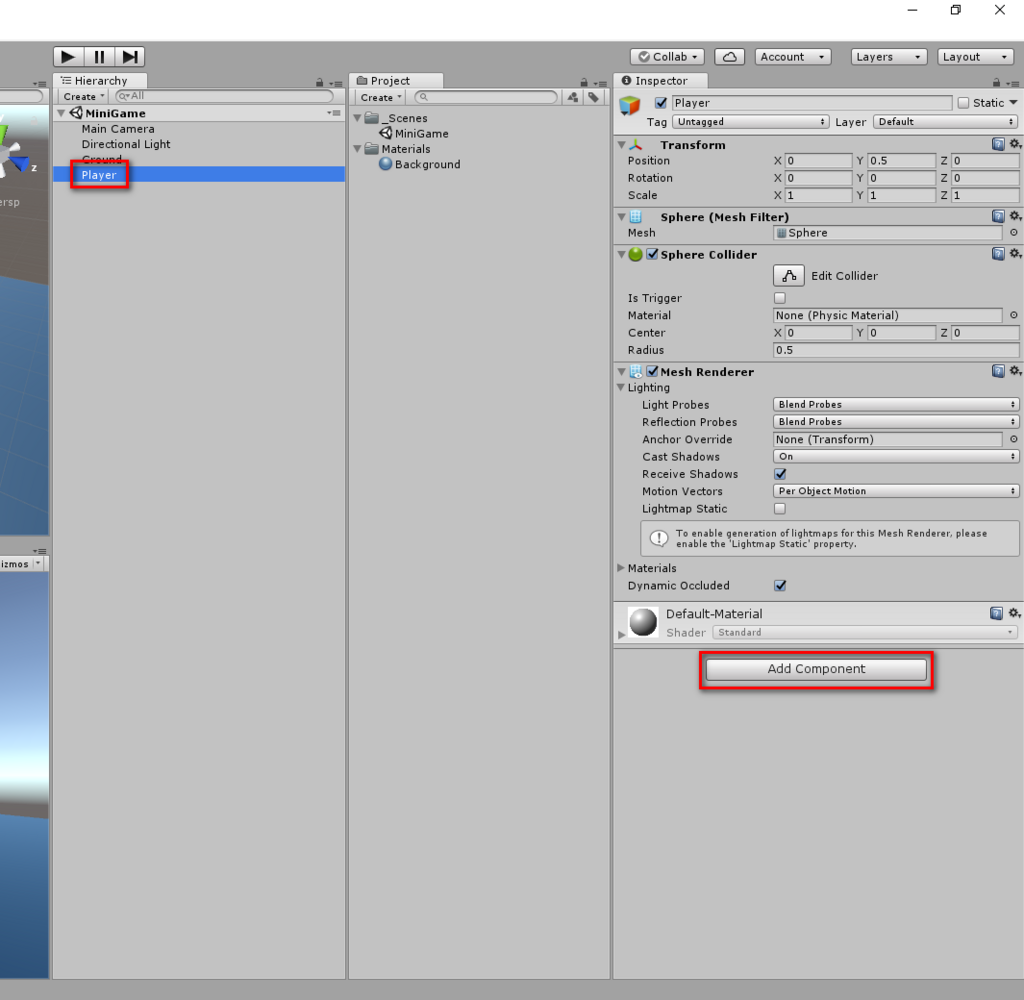Open Anchor Override object picker circle
Screen dimensions: 1024x1000
click(x=1014, y=440)
